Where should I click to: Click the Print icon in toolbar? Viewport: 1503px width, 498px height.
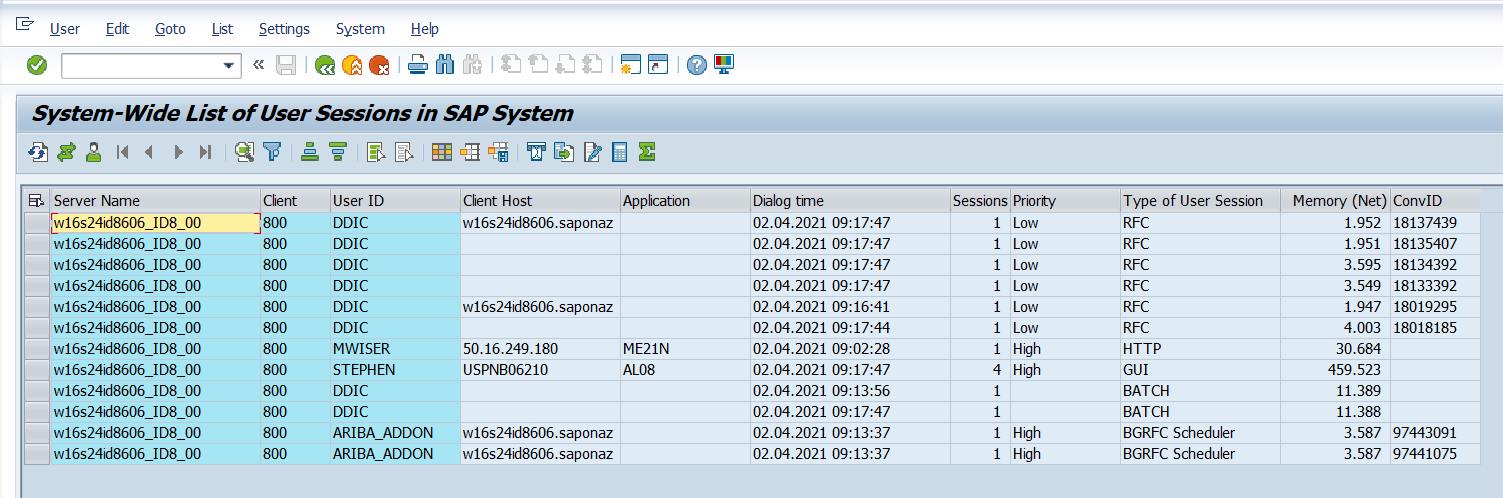(418, 65)
